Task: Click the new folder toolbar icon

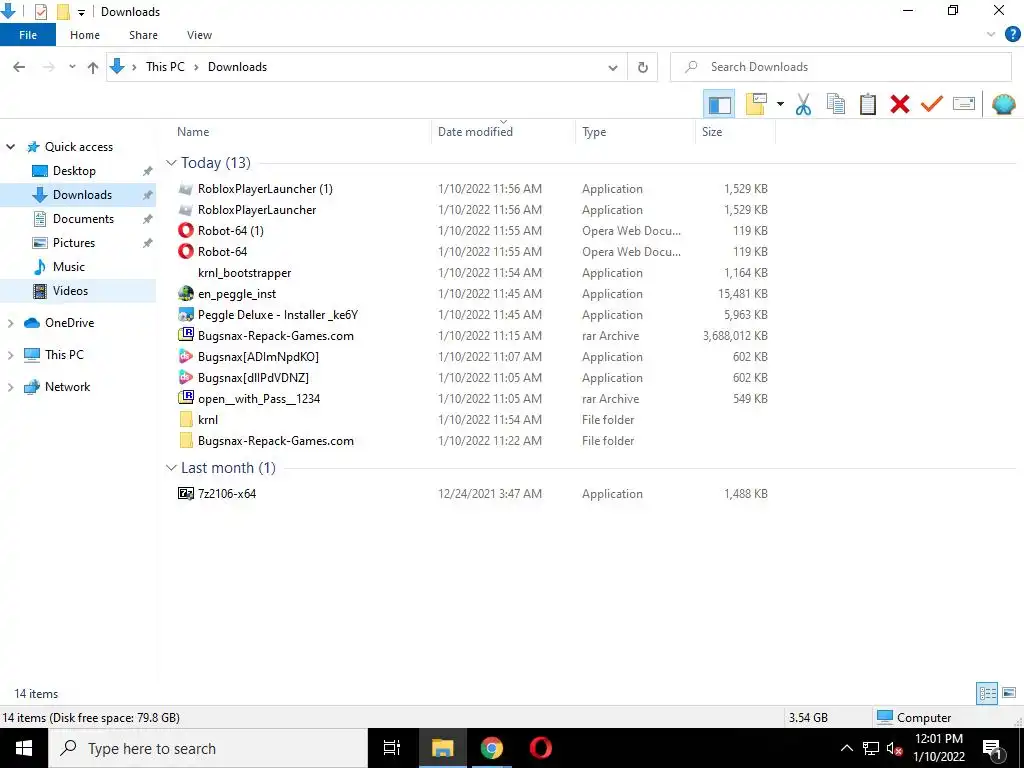Action: pyautogui.click(x=756, y=104)
